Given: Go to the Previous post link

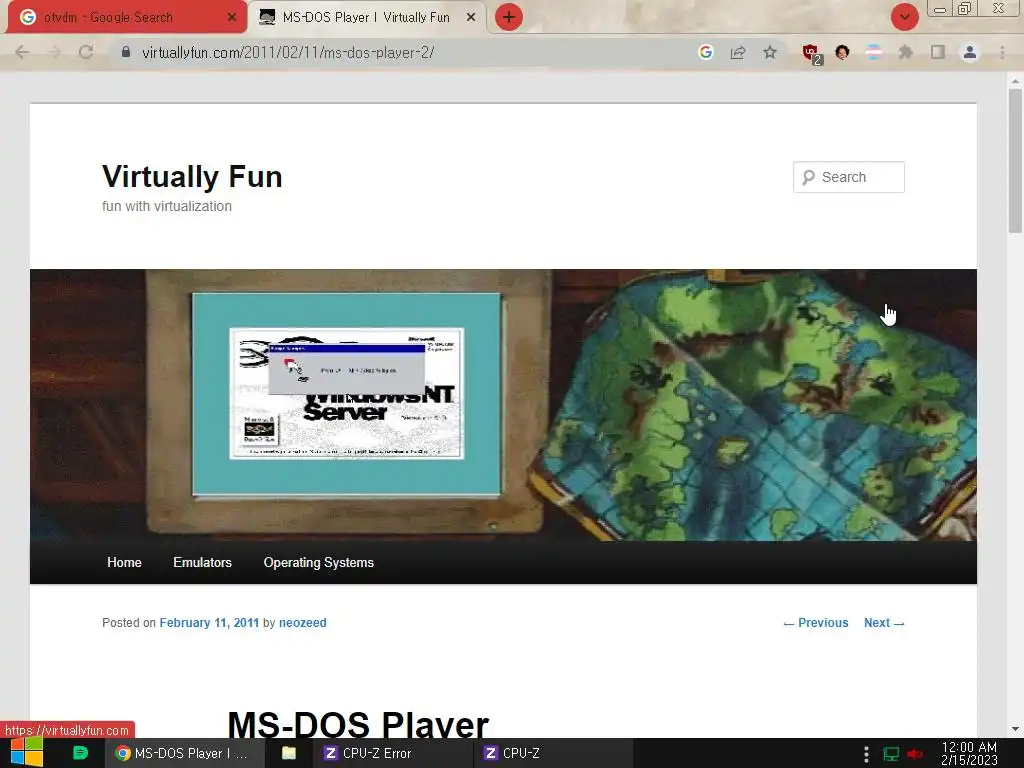Looking at the screenshot, I should click(816, 622).
